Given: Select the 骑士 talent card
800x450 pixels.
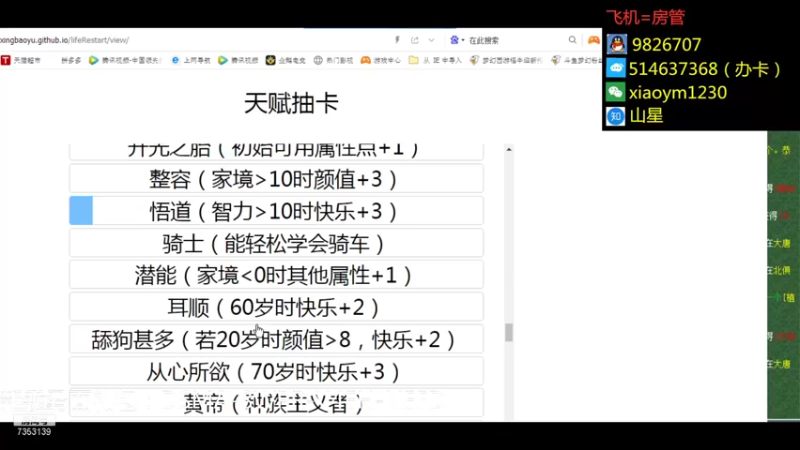Looking at the screenshot, I should (276, 243).
